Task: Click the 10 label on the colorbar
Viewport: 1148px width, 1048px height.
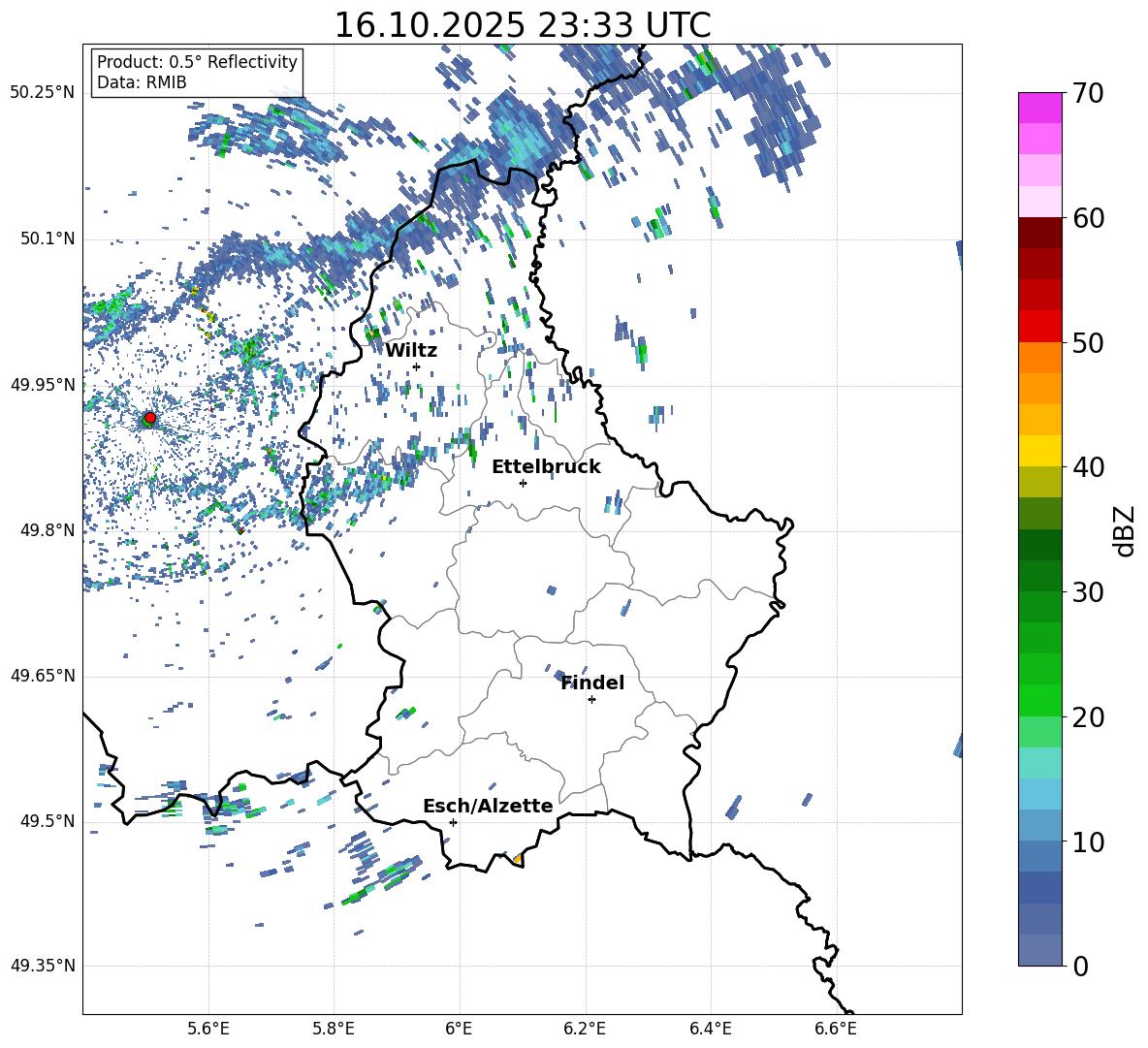Action: tap(1087, 842)
